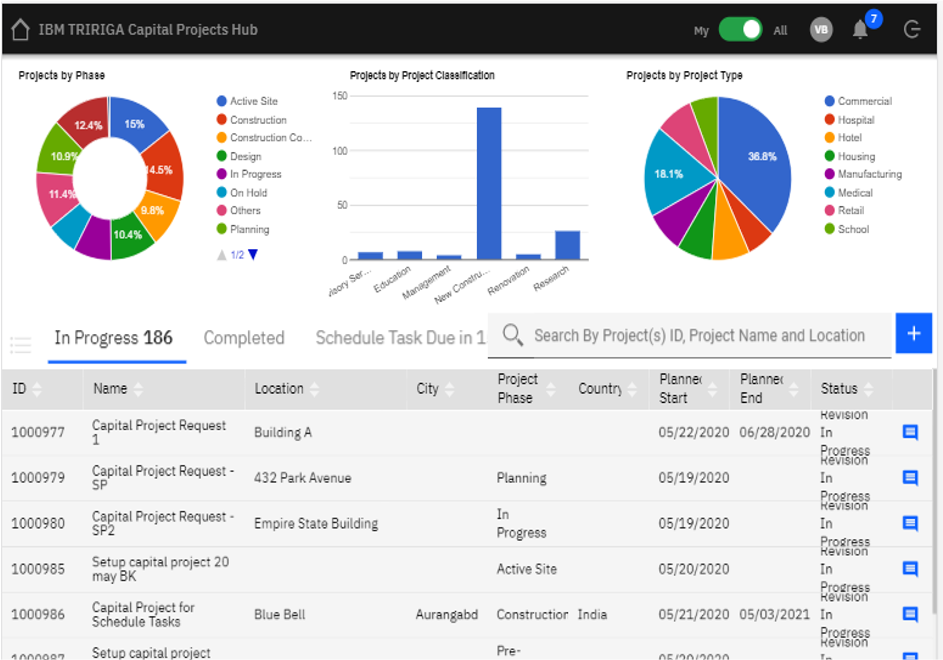The height and width of the screenshot is (660, 943).
Task: Click Construction legend color dot
Action: 221,120
